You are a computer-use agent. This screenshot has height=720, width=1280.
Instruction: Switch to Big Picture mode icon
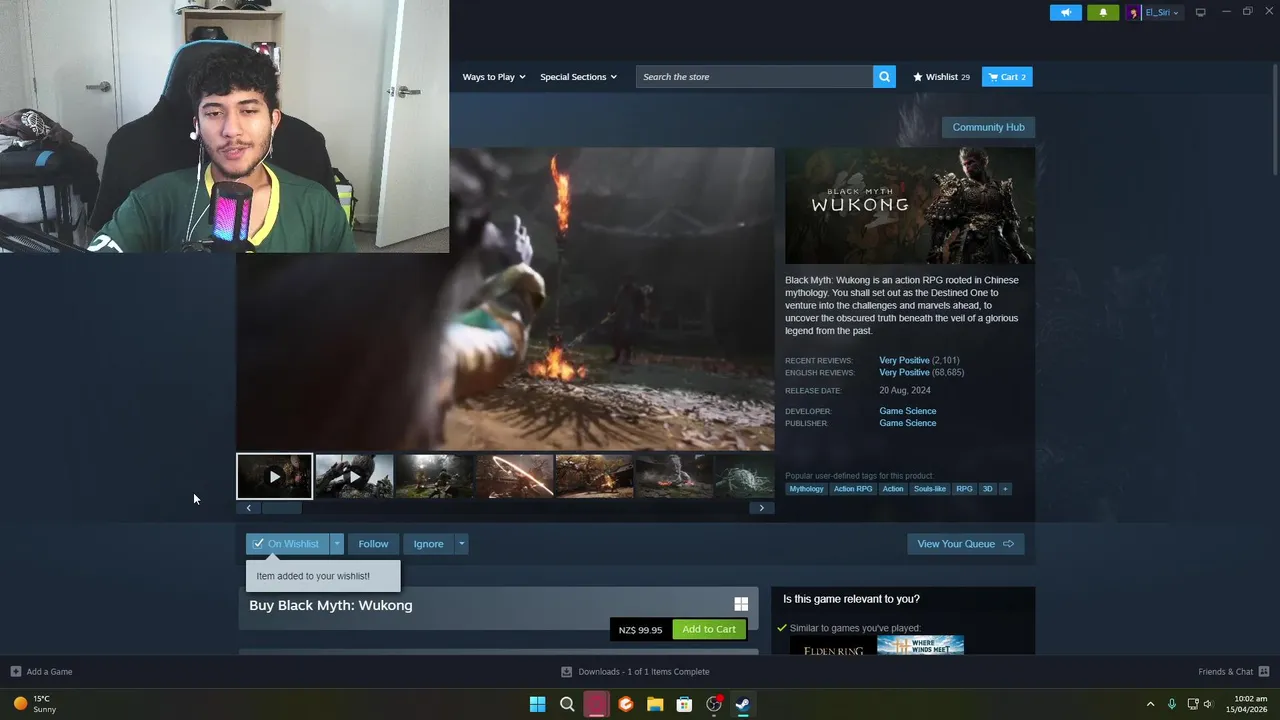[x=1200, y=12]
